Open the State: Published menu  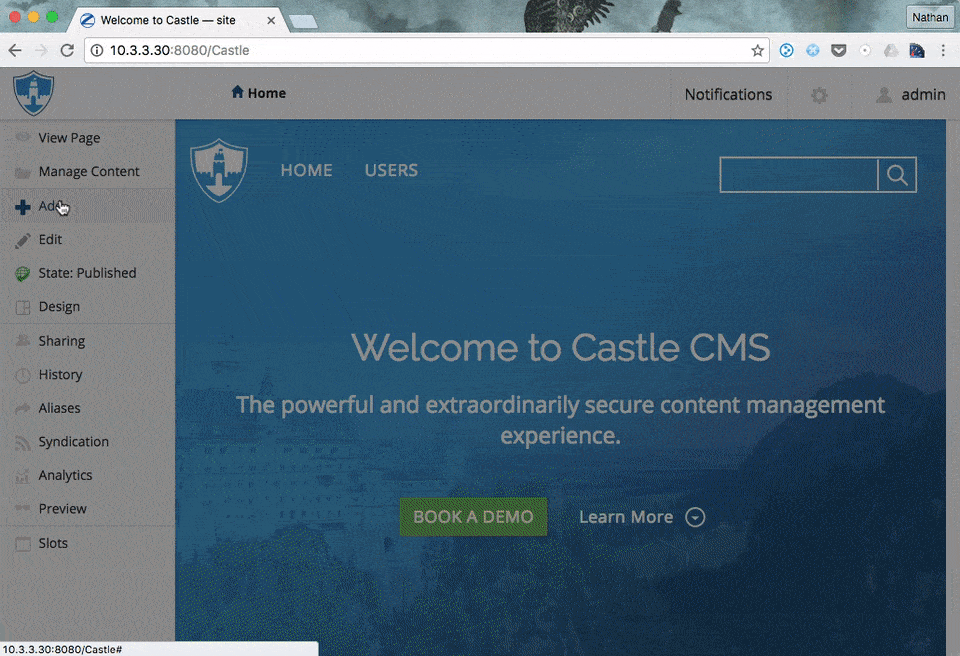tap(88, 273)
